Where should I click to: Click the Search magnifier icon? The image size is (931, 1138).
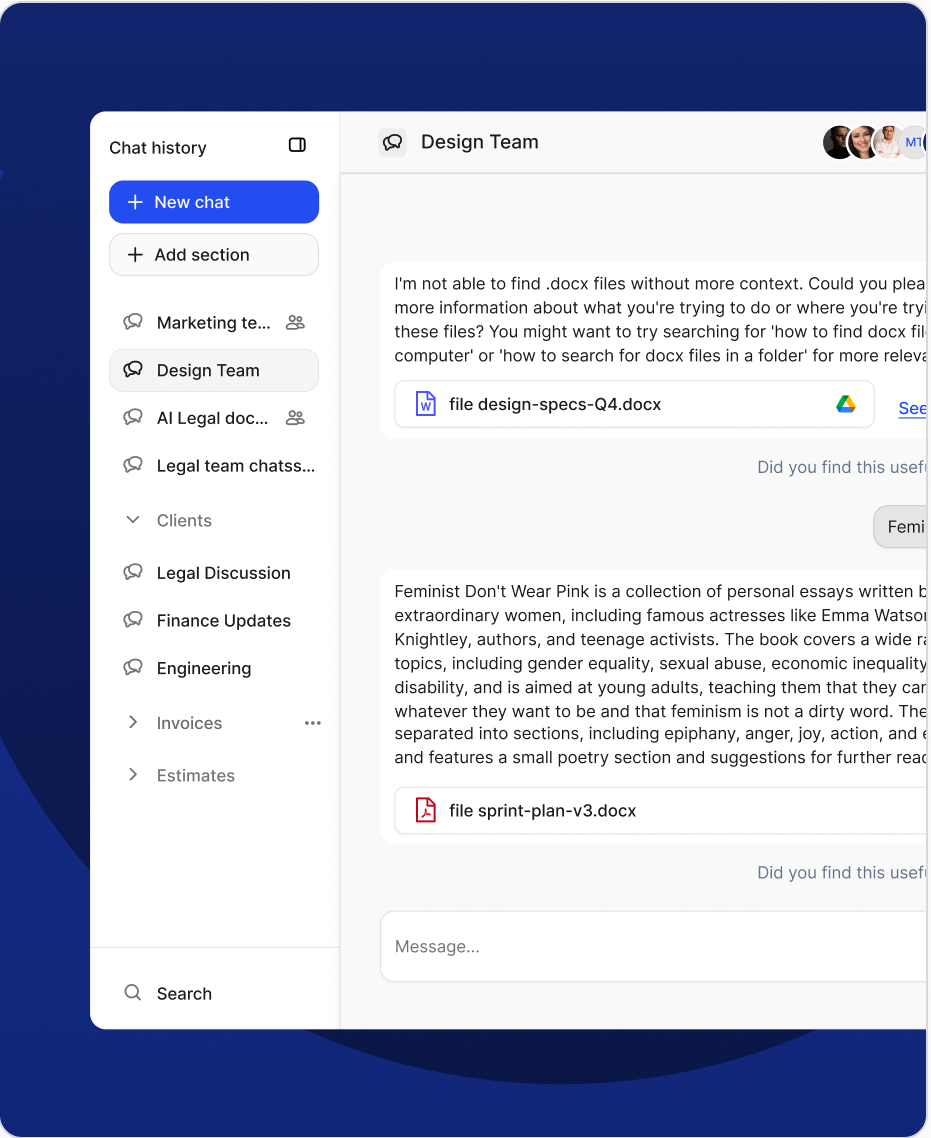(x=132, y=993)
